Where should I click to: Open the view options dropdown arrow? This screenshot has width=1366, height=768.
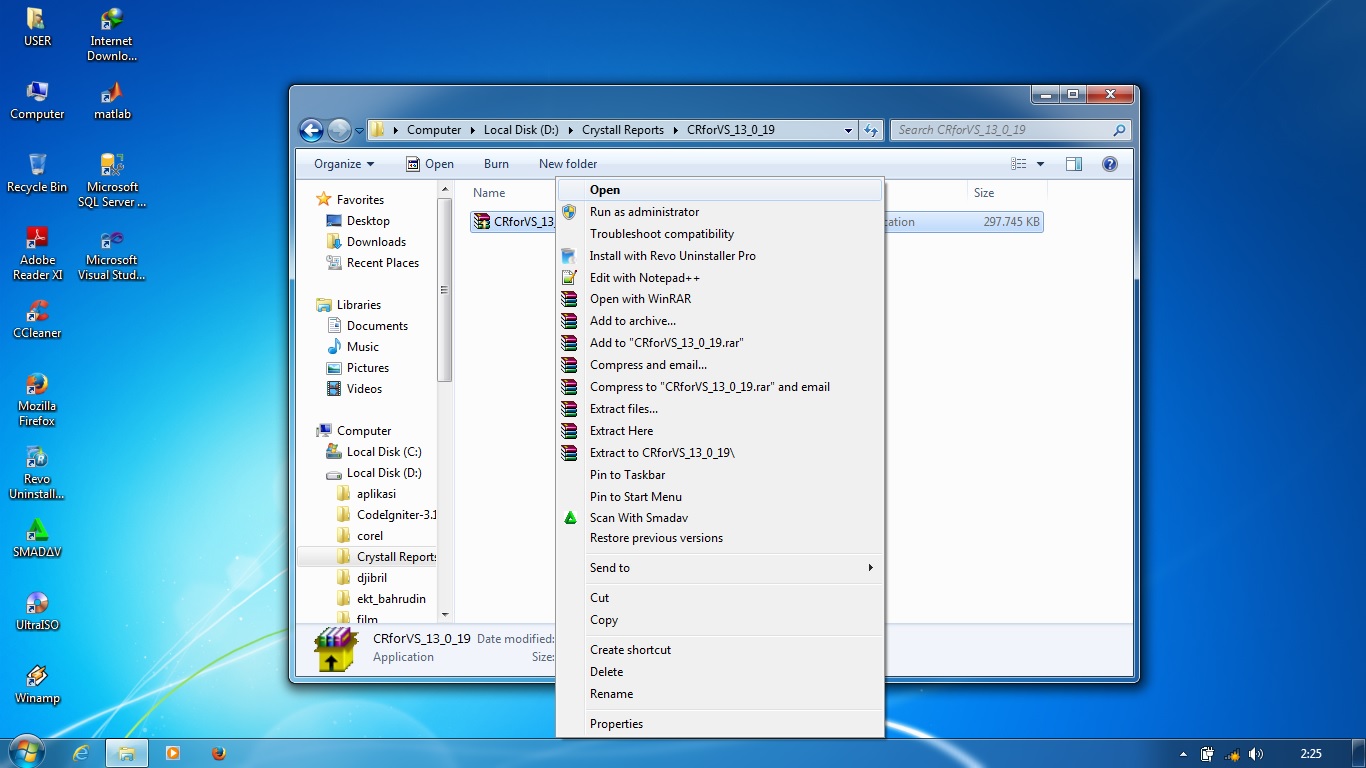pyautogui.click(x=1040, y=164)
